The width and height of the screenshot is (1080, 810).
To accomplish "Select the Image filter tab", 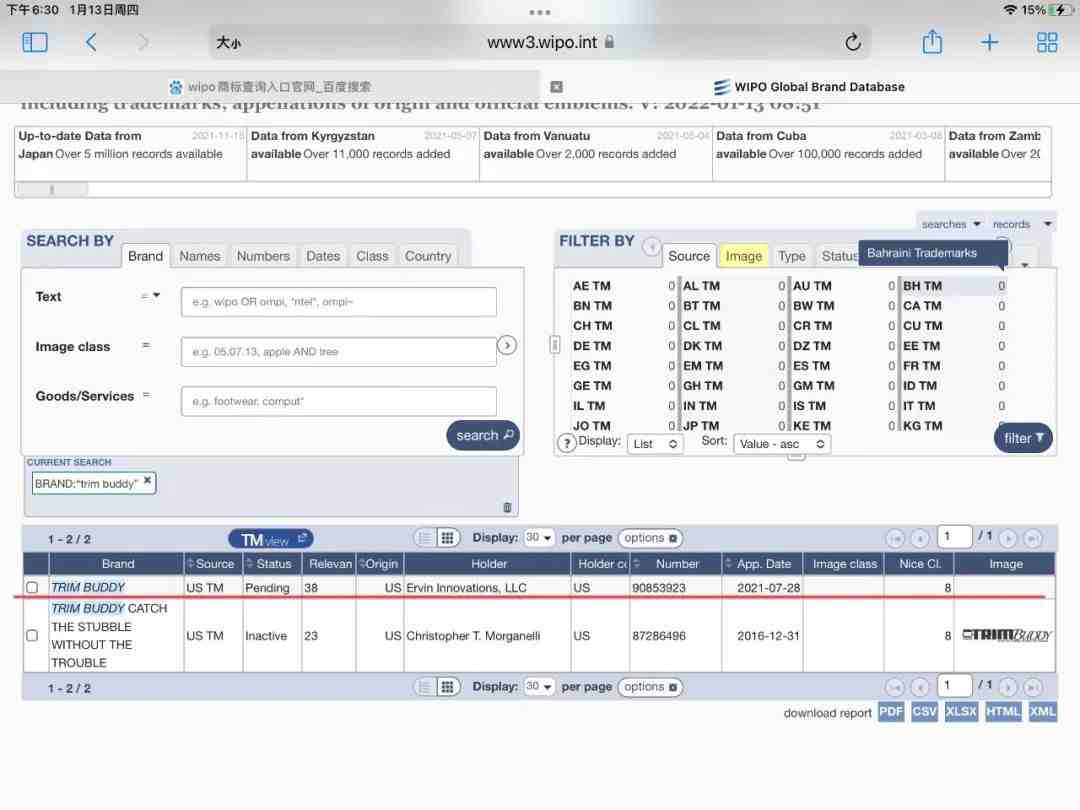I will click(744, 256).
